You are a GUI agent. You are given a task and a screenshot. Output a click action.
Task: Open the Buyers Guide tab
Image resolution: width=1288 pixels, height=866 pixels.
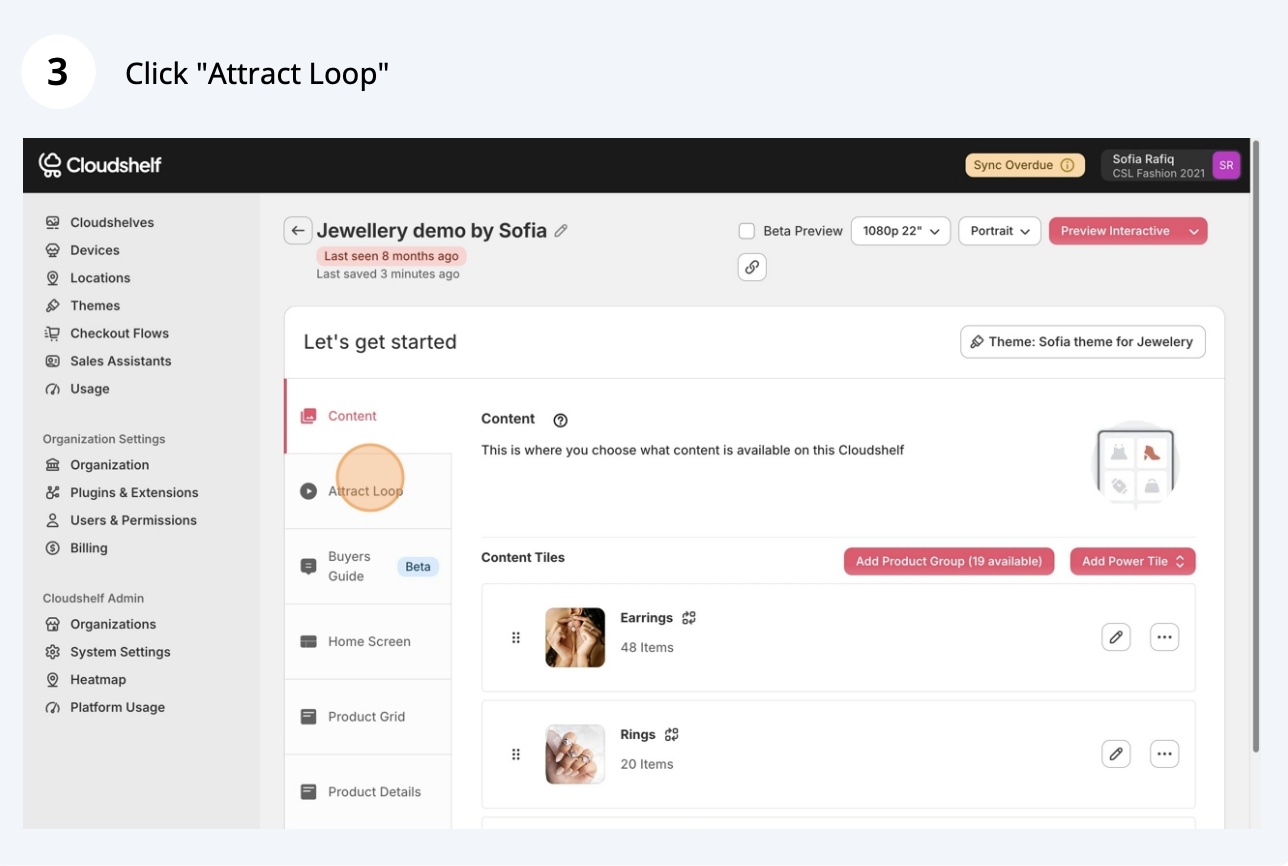(x=368, y=566)
